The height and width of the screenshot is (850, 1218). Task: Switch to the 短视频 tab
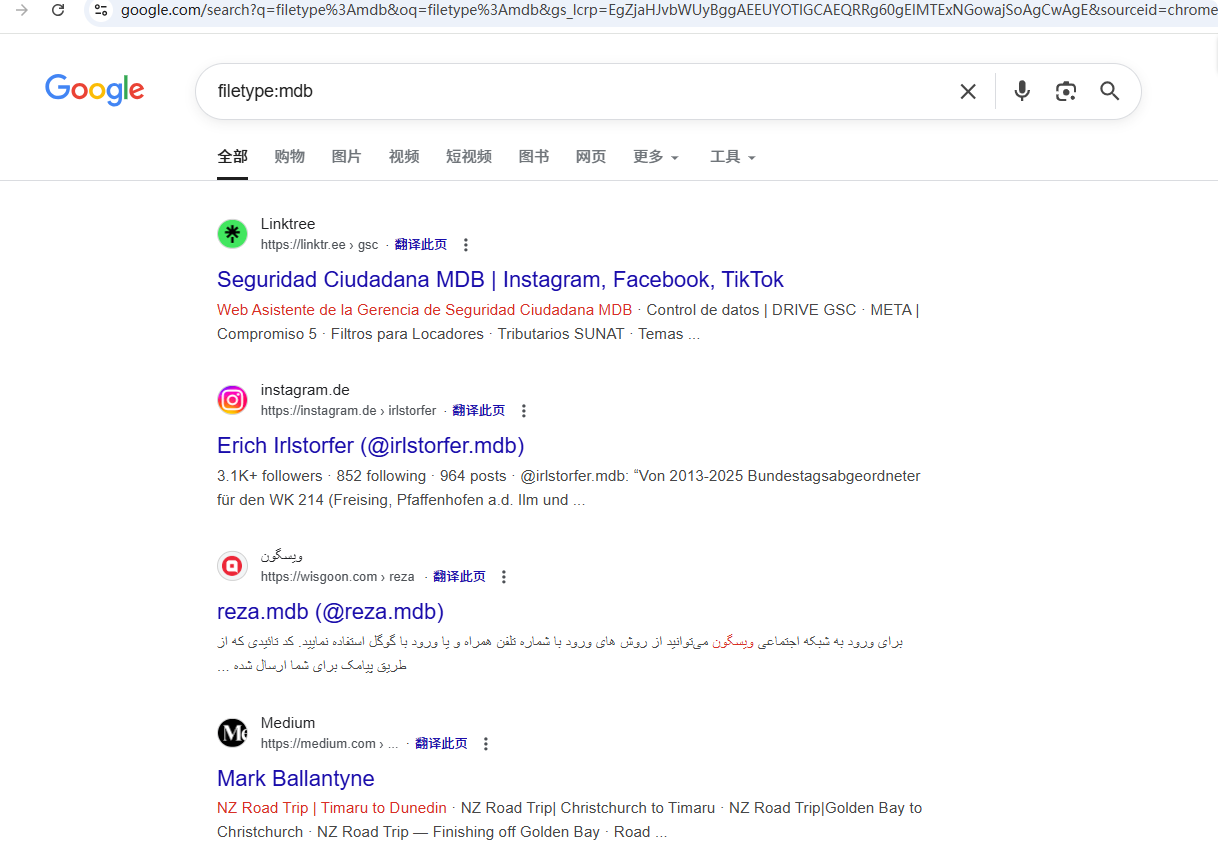(x=469, y=157)
